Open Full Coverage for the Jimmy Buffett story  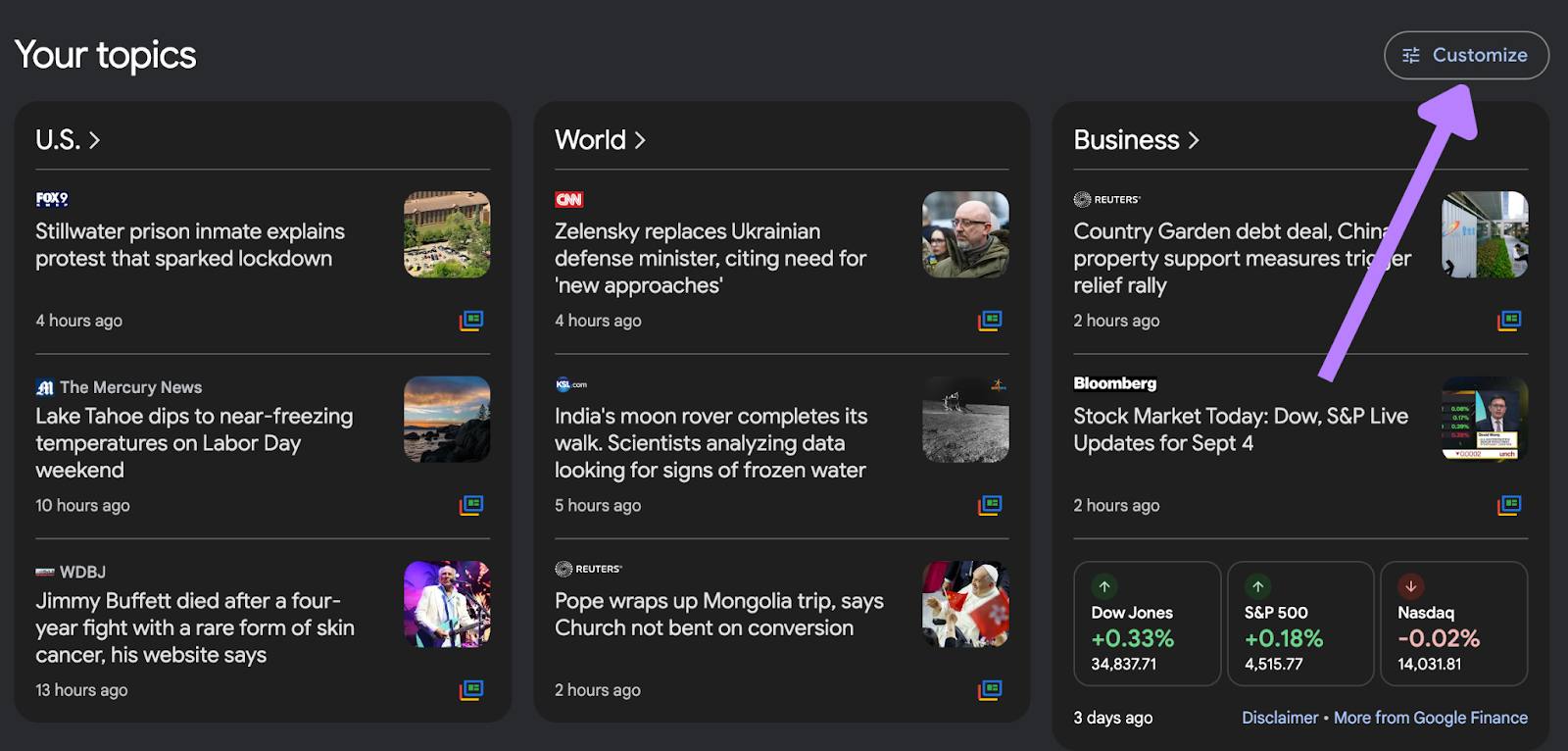tap(471, 690)
